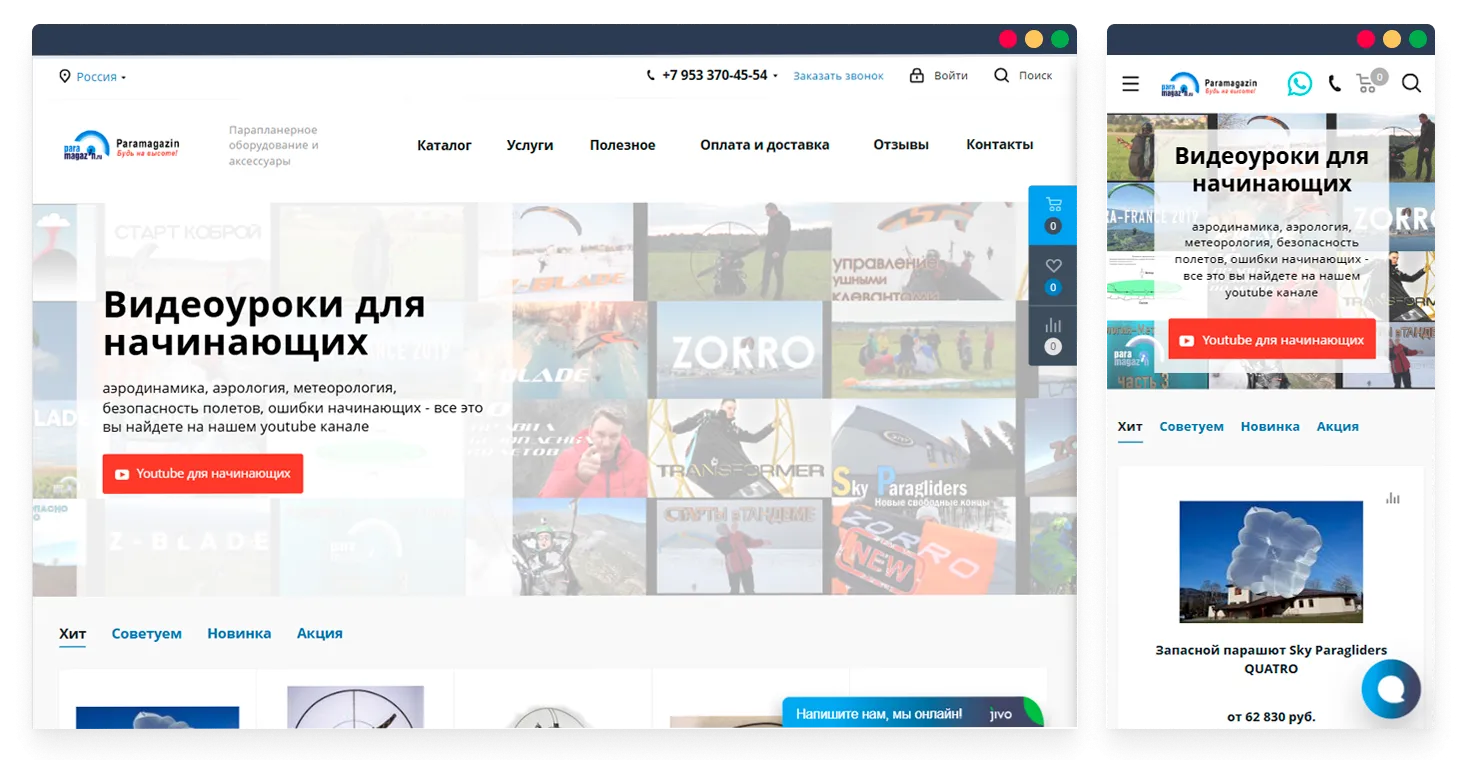This screenshot has height=760, width=1467.
Task: Click Войти to log in
Action: 939,76
